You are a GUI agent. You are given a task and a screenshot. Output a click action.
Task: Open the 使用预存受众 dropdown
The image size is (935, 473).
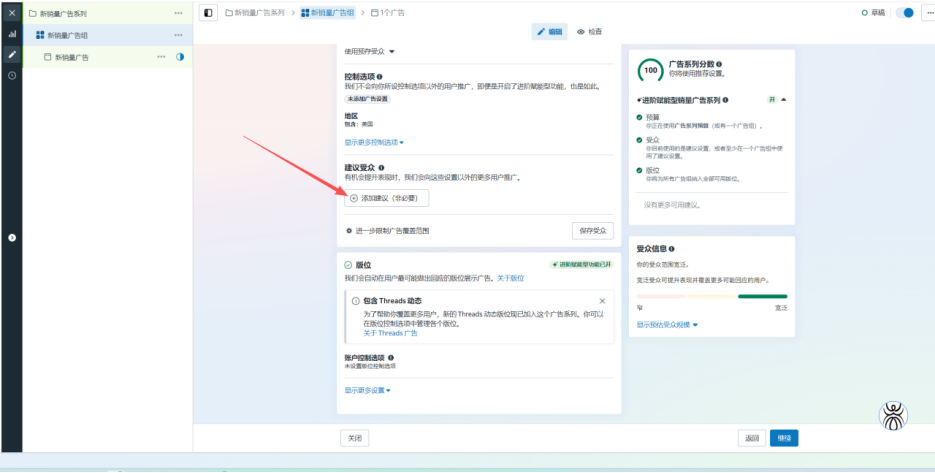(x=370, y=51)
